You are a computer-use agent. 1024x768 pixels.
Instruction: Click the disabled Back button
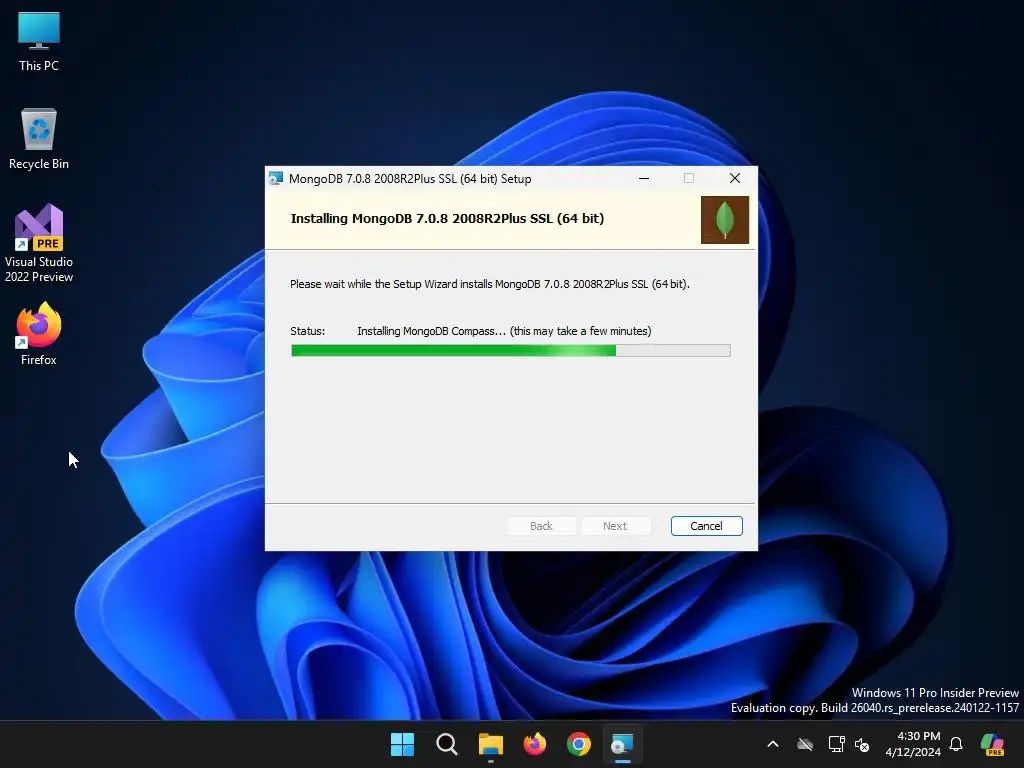pos(541,526)
